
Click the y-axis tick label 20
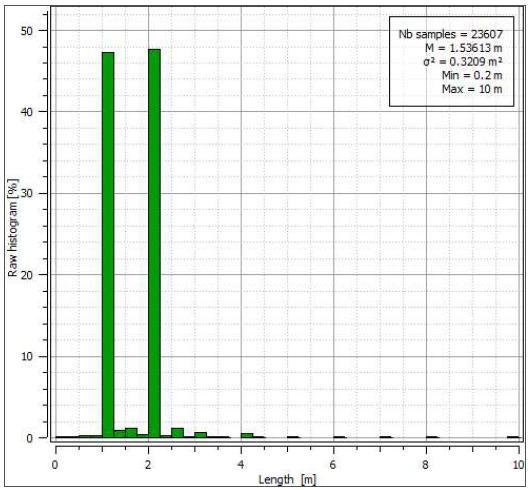(x=27, y=275)
